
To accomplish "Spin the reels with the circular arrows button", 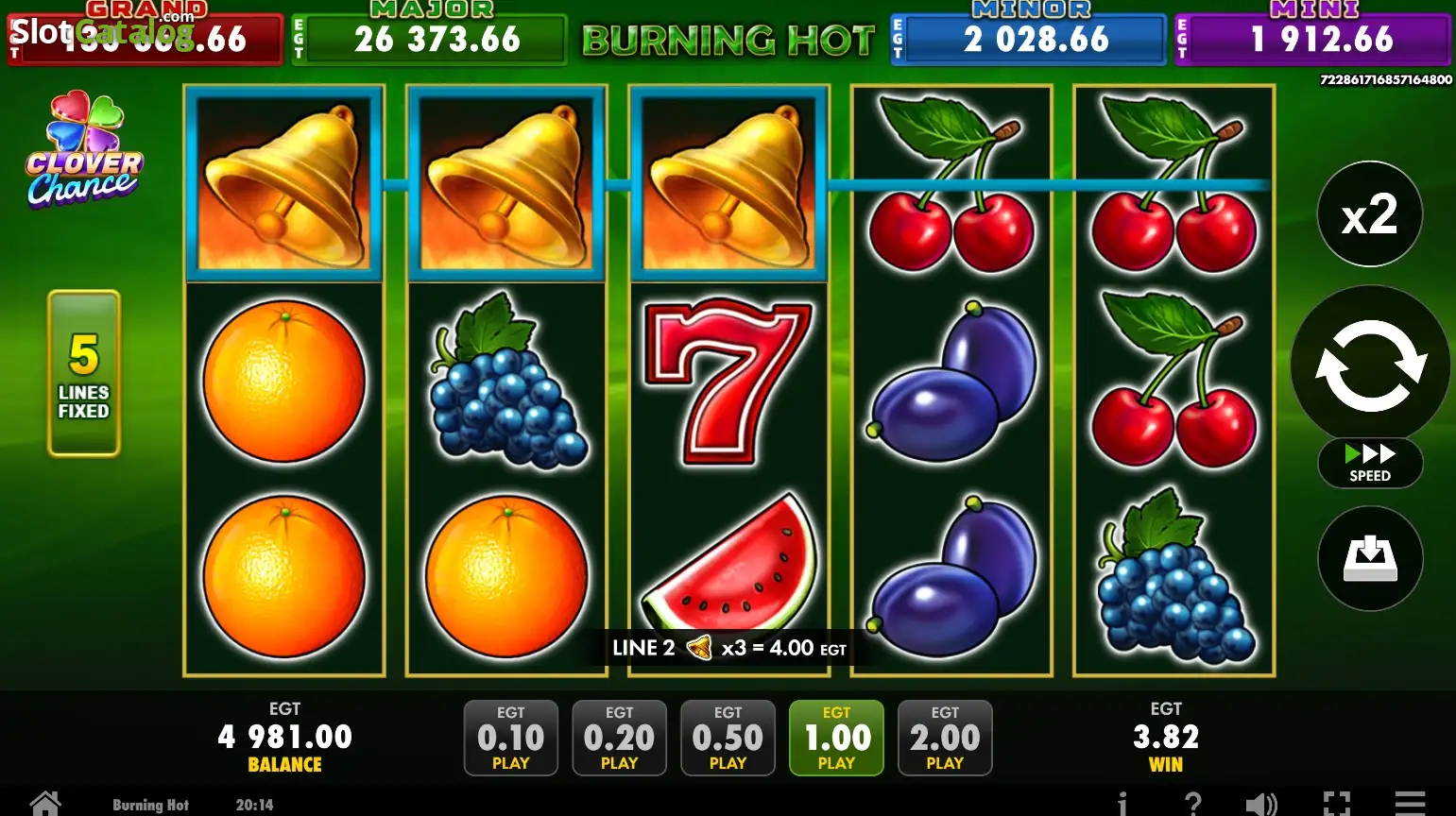I will [x=1370, y=365].
